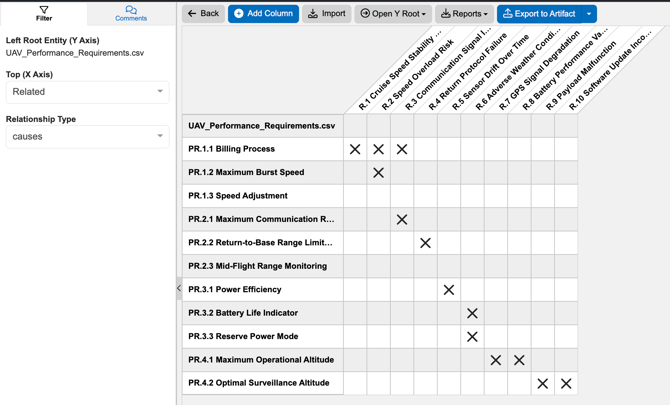
Task: Click Export to Artifact button
Action: [x=539, y=14]
